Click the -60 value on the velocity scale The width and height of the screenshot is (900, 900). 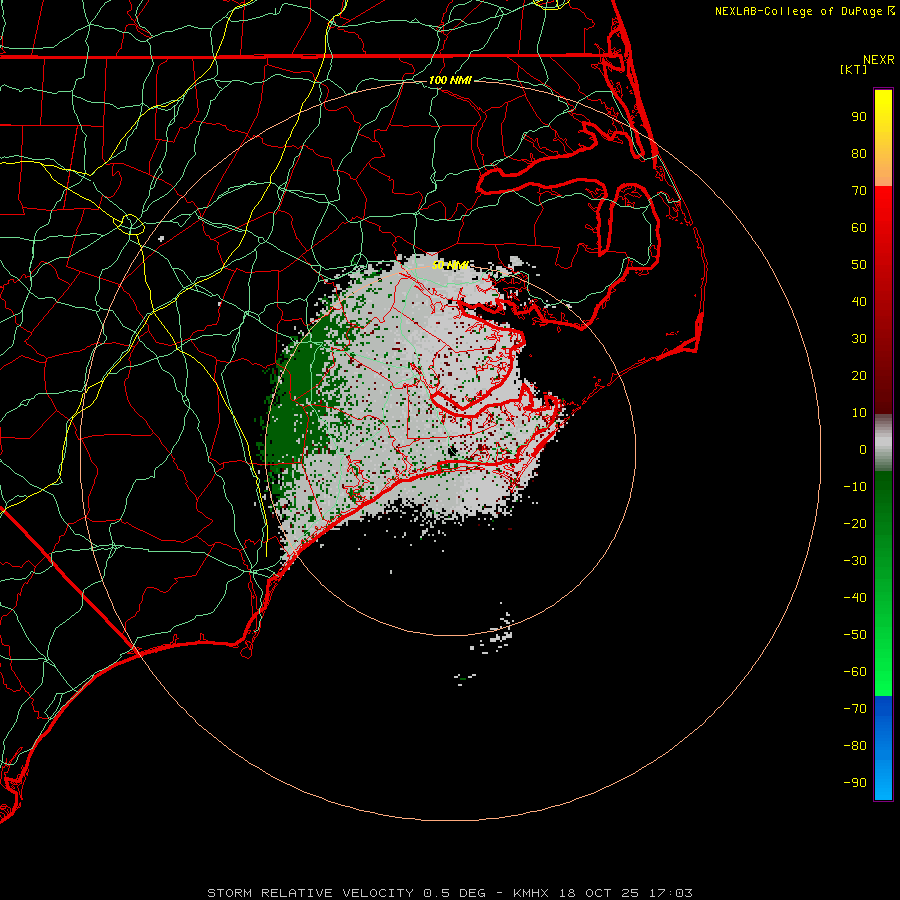click(855, 672)
